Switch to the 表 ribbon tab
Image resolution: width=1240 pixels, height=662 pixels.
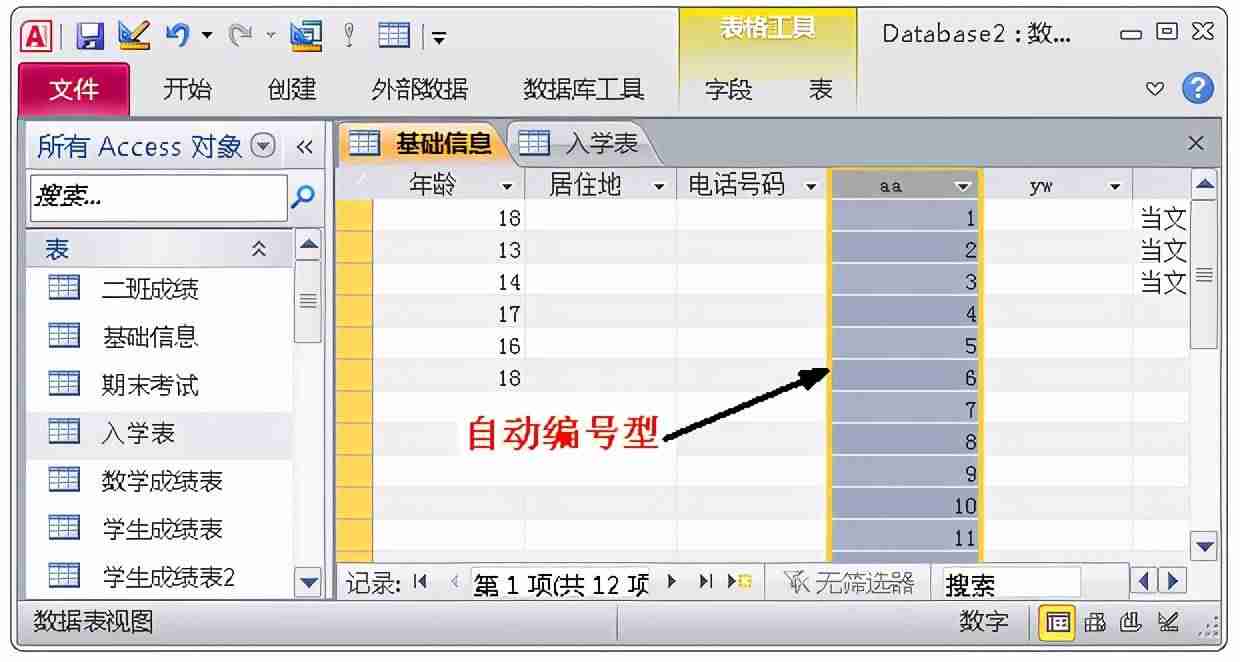[821, 89]
